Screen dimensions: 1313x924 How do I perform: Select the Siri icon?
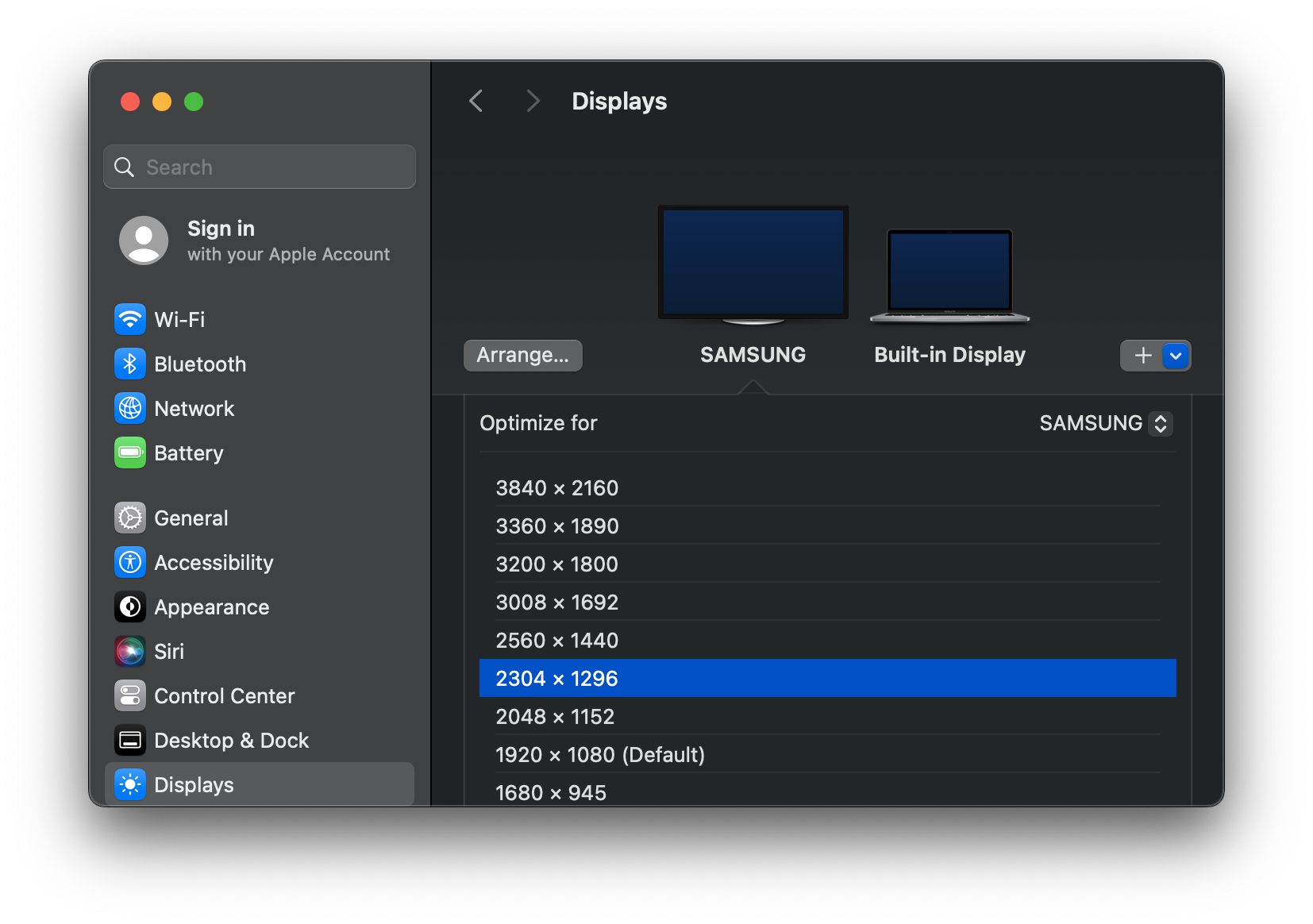pos(130,651)
